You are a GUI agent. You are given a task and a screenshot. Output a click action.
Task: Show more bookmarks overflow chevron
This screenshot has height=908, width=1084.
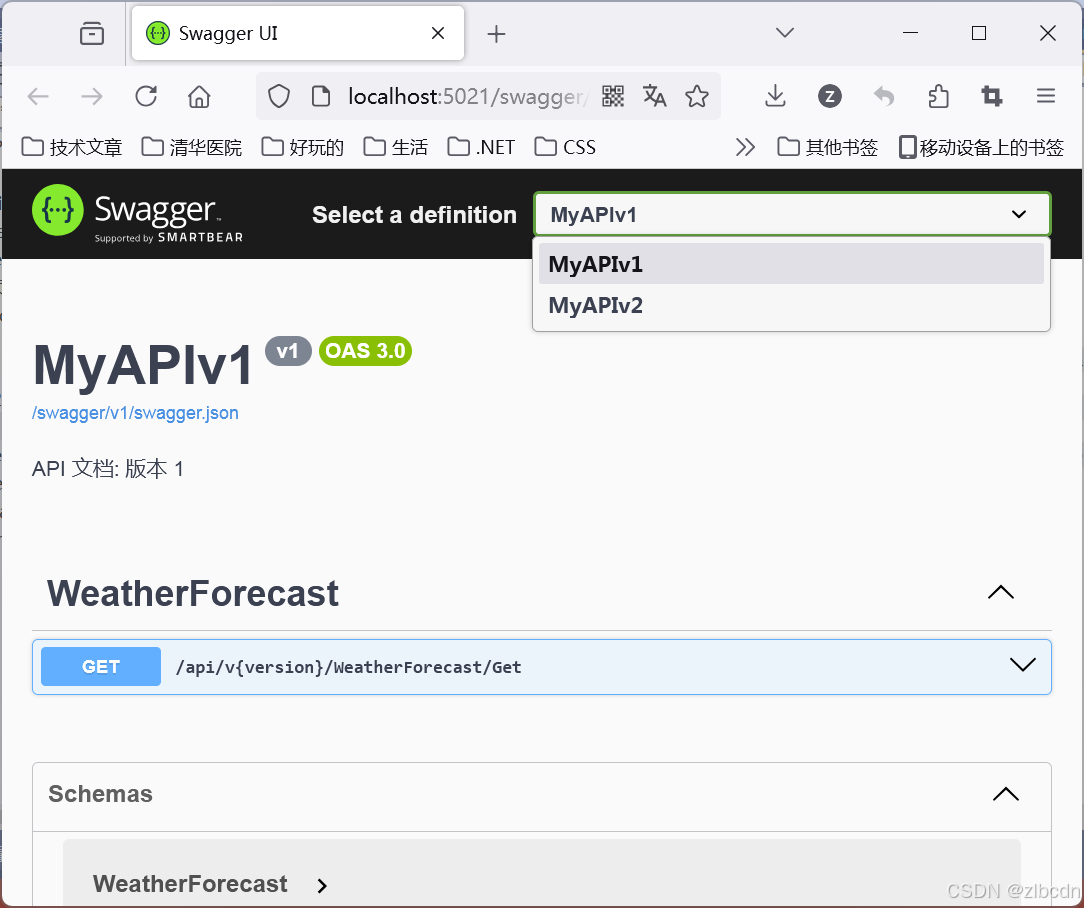745,147
